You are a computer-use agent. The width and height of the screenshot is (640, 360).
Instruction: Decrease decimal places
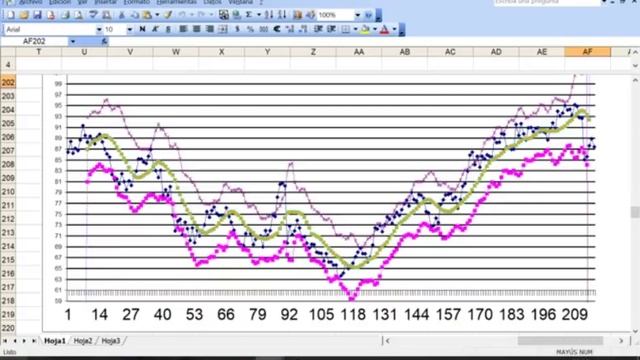point(303,29)
